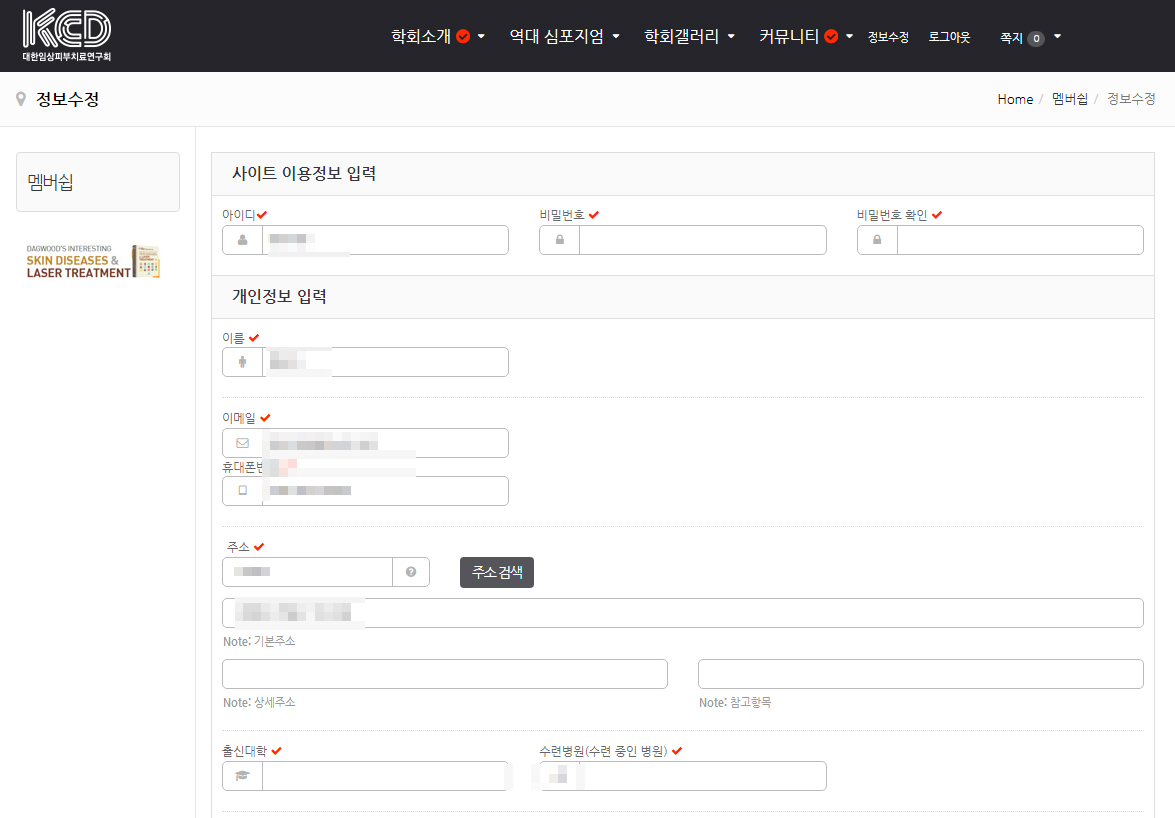Click the phone icon beside 휴대폰번호 field
This screenshot has width=1175, height=818.
pyautogui.click(x=242, y=491)
